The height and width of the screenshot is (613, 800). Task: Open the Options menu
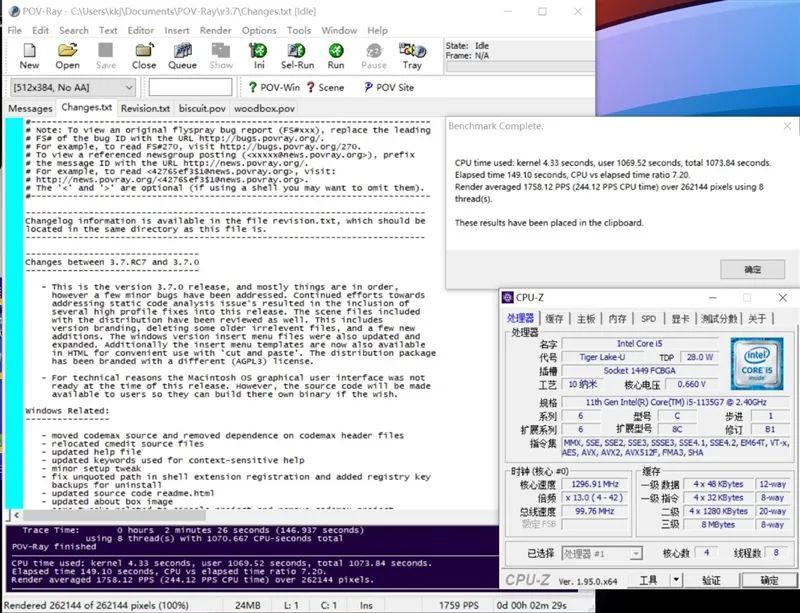[259, 31]
